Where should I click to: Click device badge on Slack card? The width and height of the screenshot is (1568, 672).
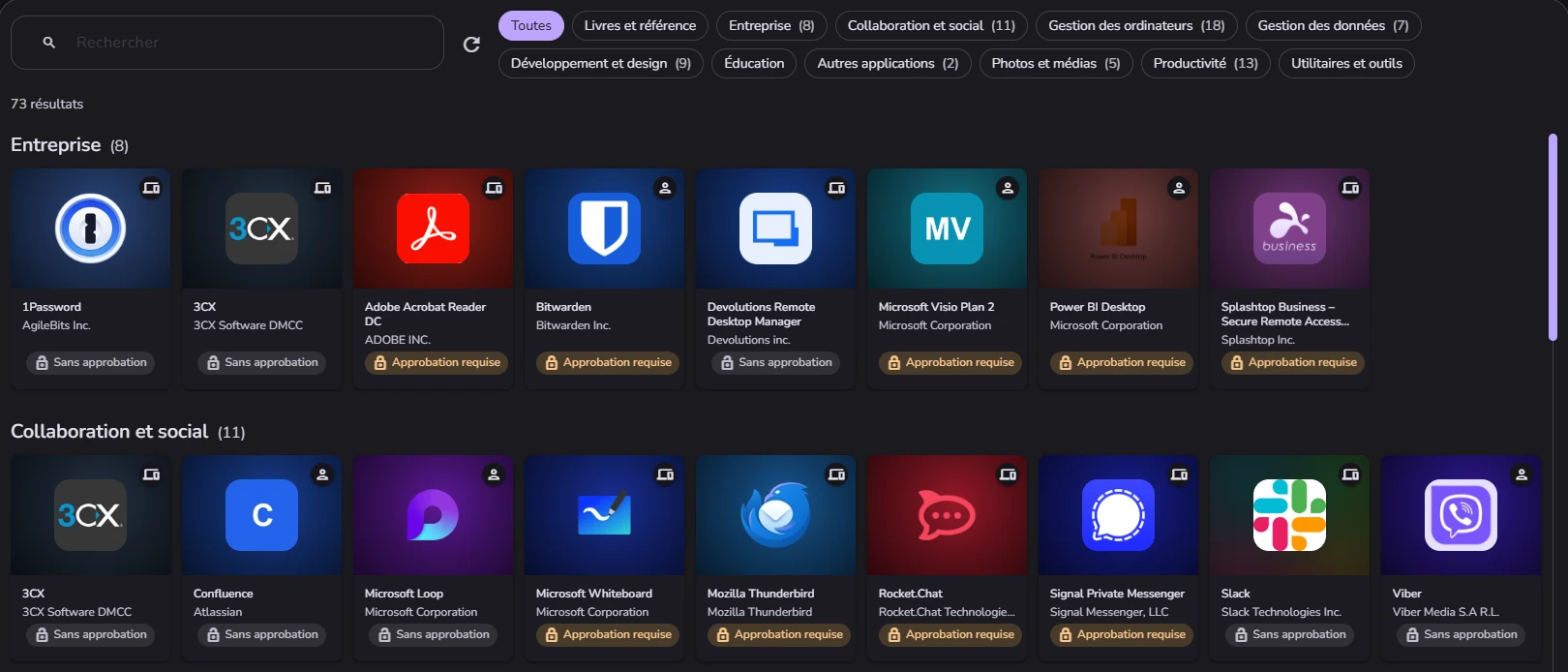1350,474
